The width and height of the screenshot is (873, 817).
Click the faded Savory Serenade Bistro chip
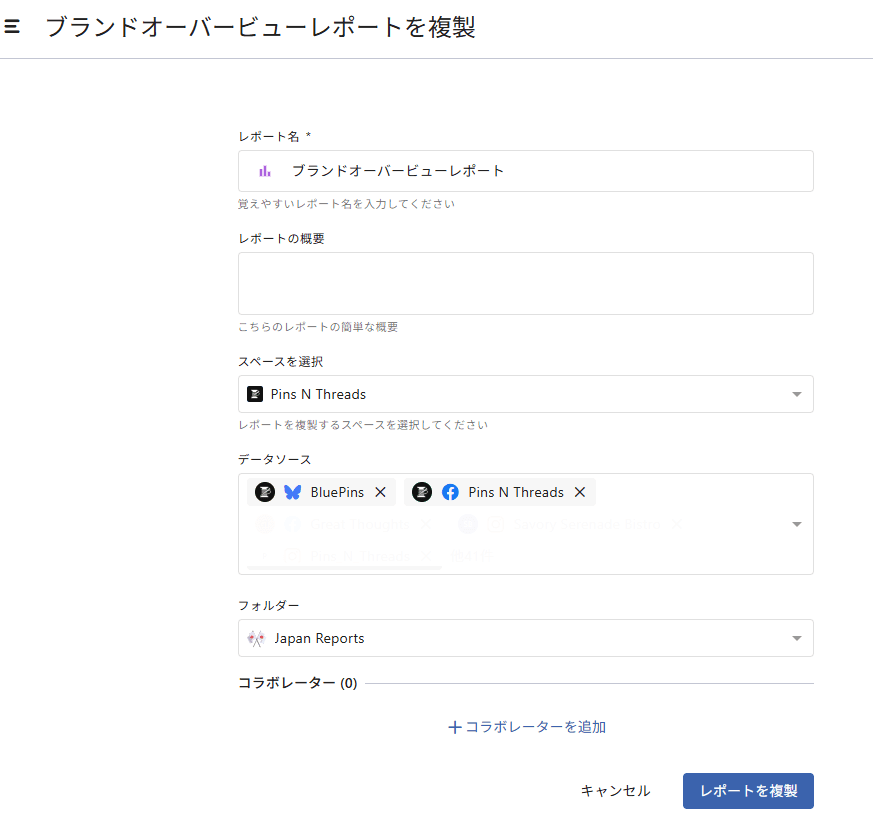coord(570,524)
